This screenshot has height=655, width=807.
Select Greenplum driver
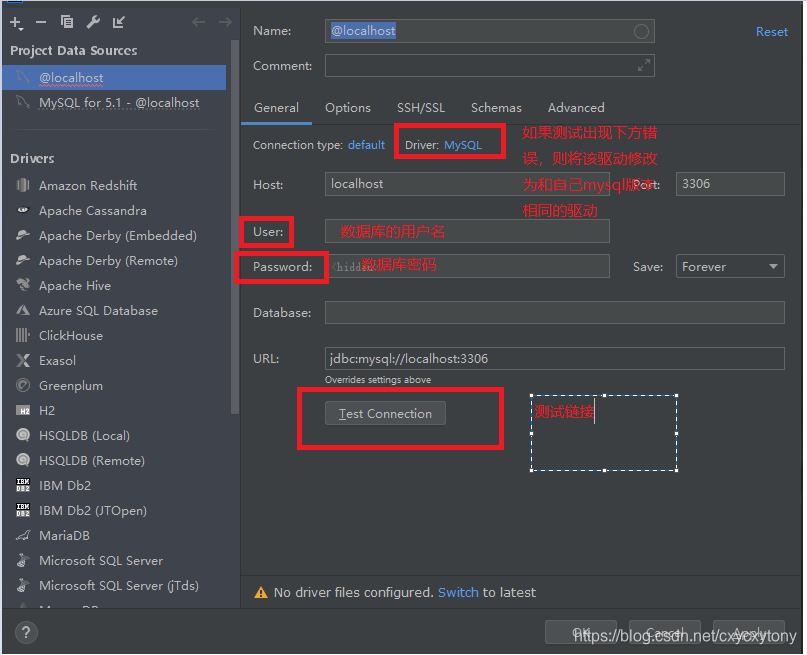point(71,385)
